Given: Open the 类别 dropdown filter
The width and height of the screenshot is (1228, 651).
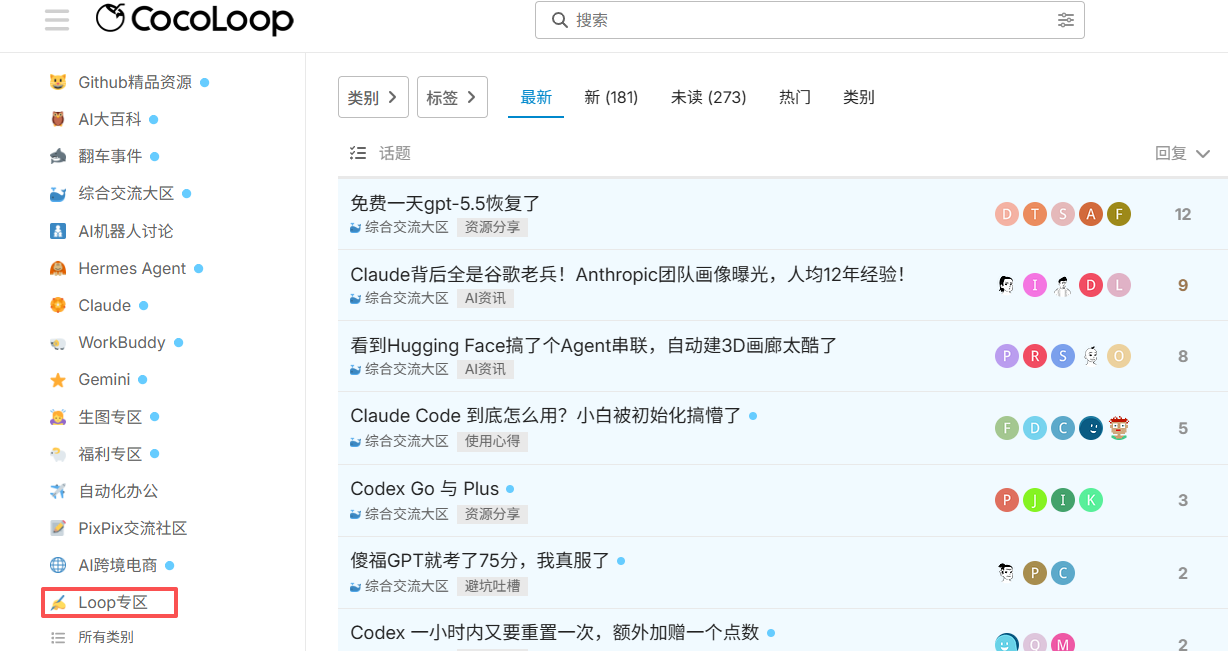Looking at the screenshot, I should tap(373, 97).
